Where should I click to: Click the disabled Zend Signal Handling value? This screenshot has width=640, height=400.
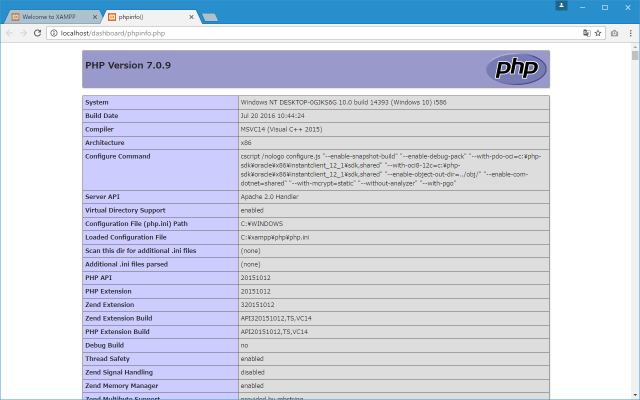(252, 372)
